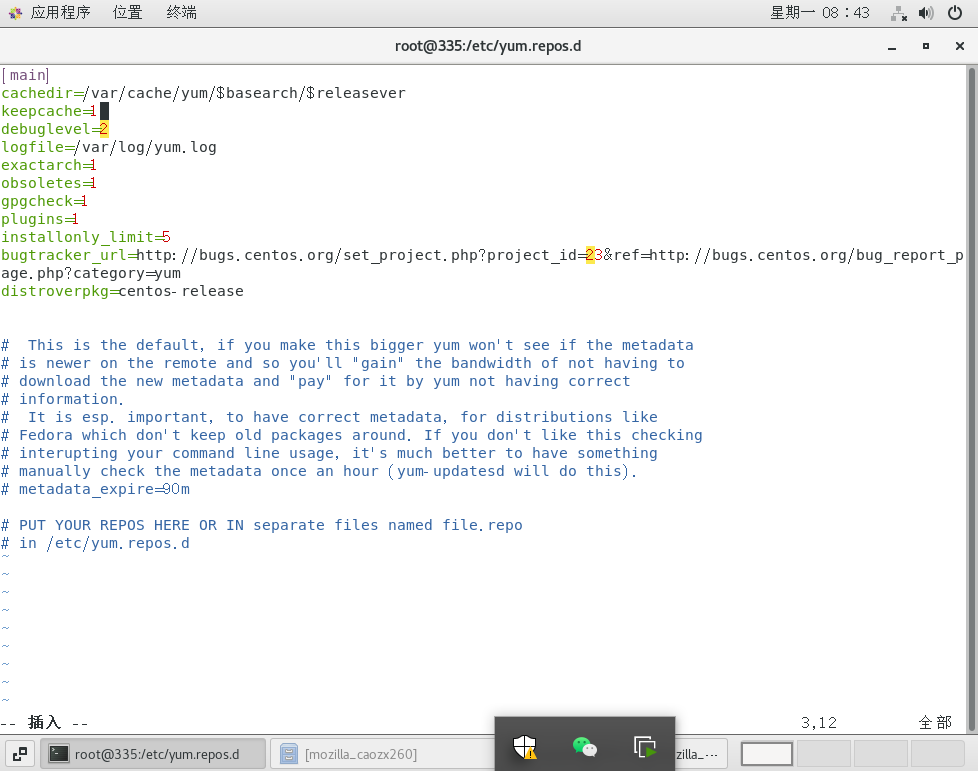Screen dimensions: 978x771
Task: Click comment 'manually check the metadata once'
Action: pyautogui.click(x=319, y=472)
